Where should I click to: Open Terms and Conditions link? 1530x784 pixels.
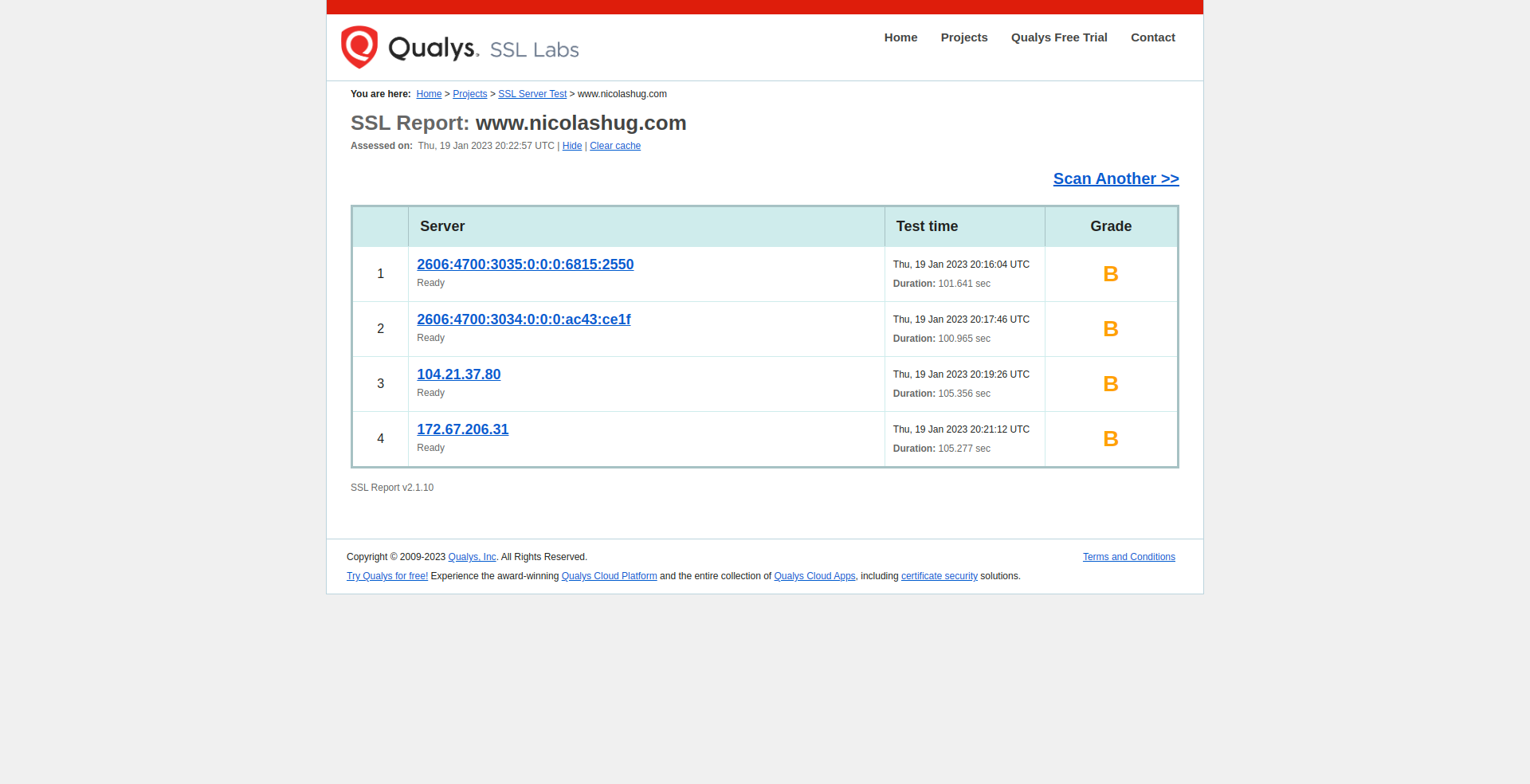click(x=1128, y=557)
